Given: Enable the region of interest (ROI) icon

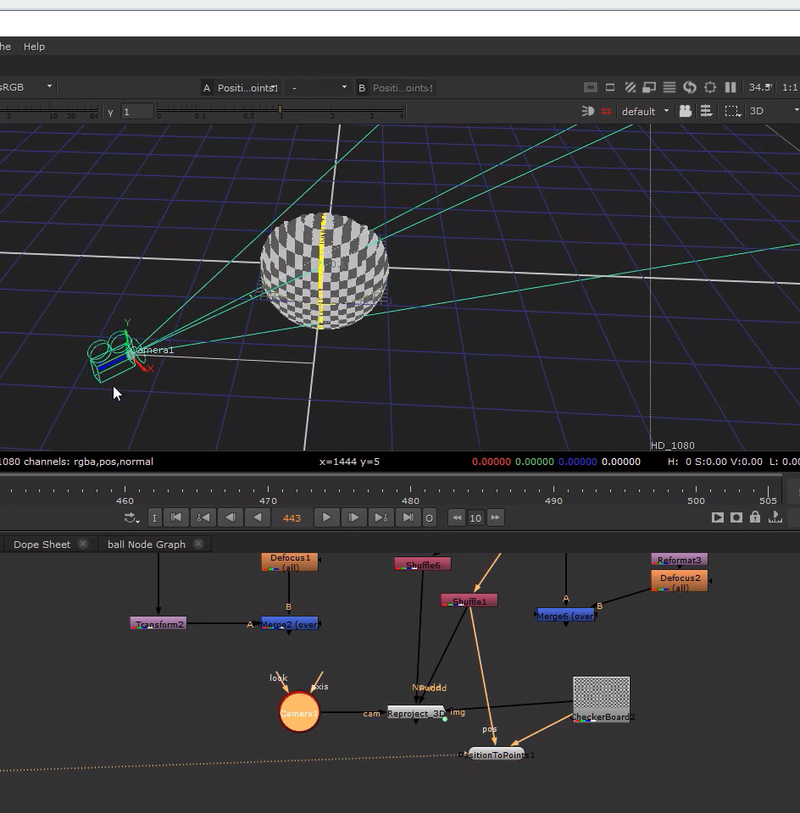Looking at the screenshot, I should click(712, 86).
